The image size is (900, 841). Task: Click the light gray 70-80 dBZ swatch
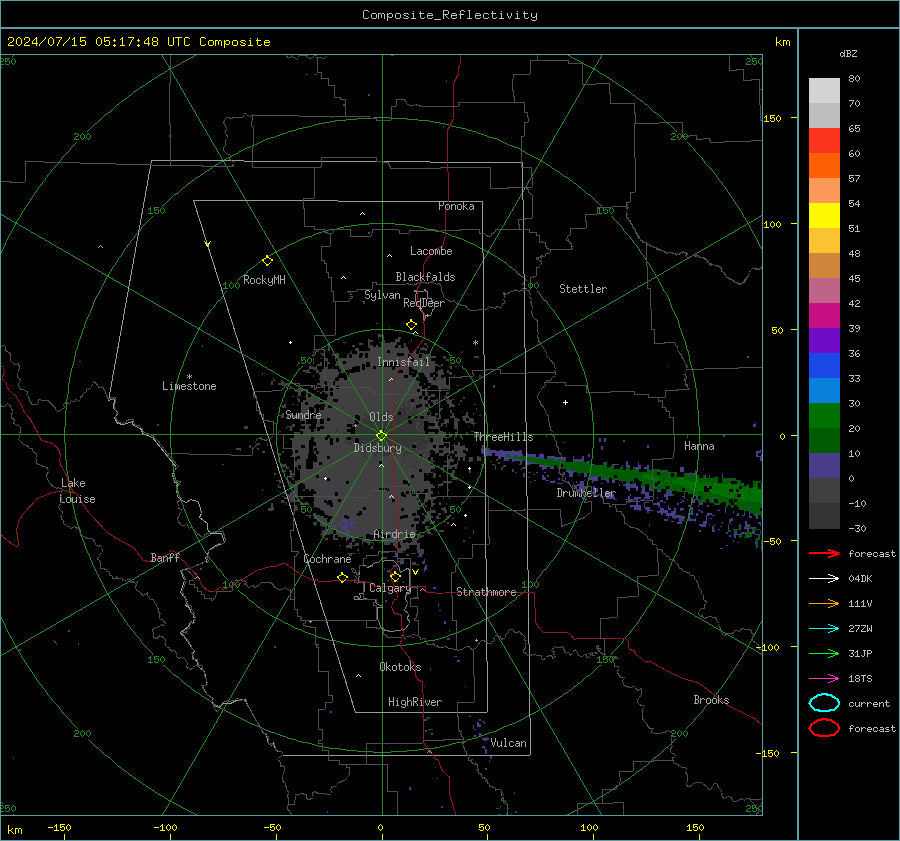pyautogui.click(x=824, y=91)
